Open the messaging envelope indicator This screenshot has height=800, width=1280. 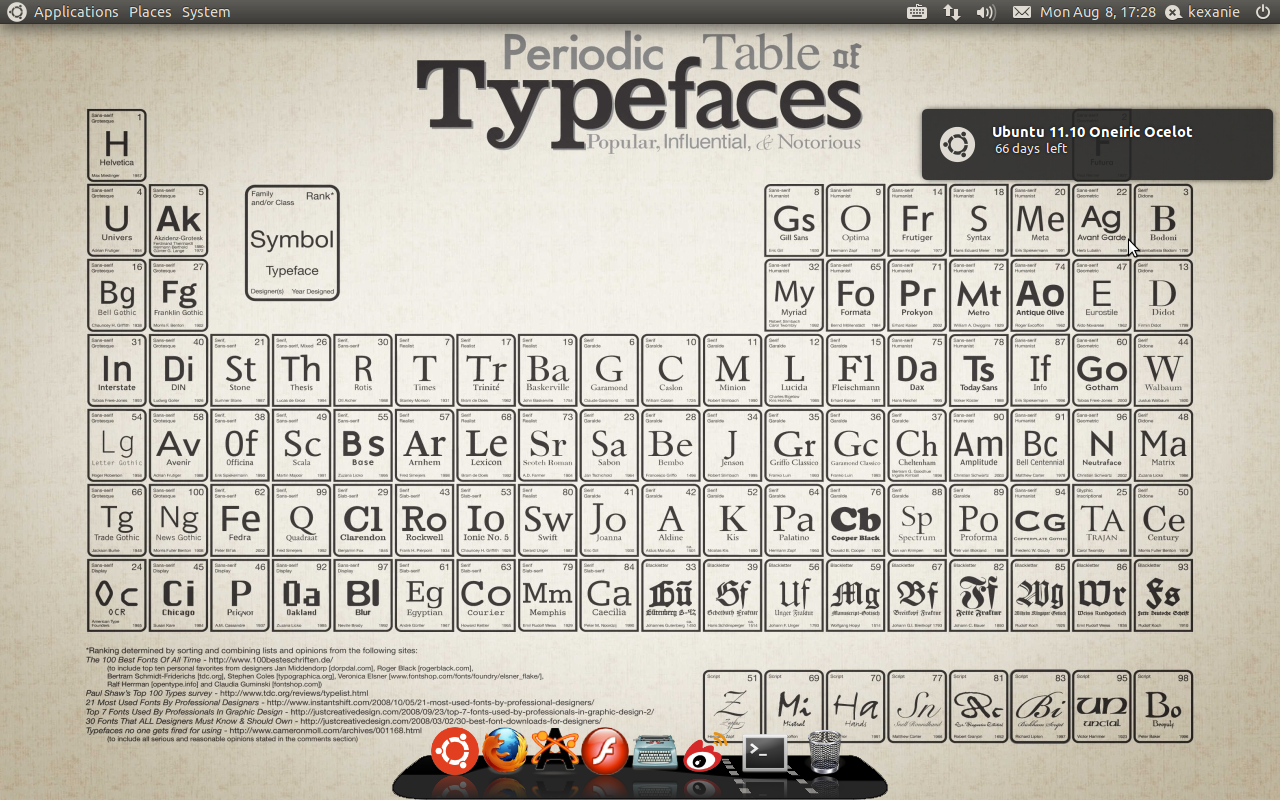tap(1021, 12)
